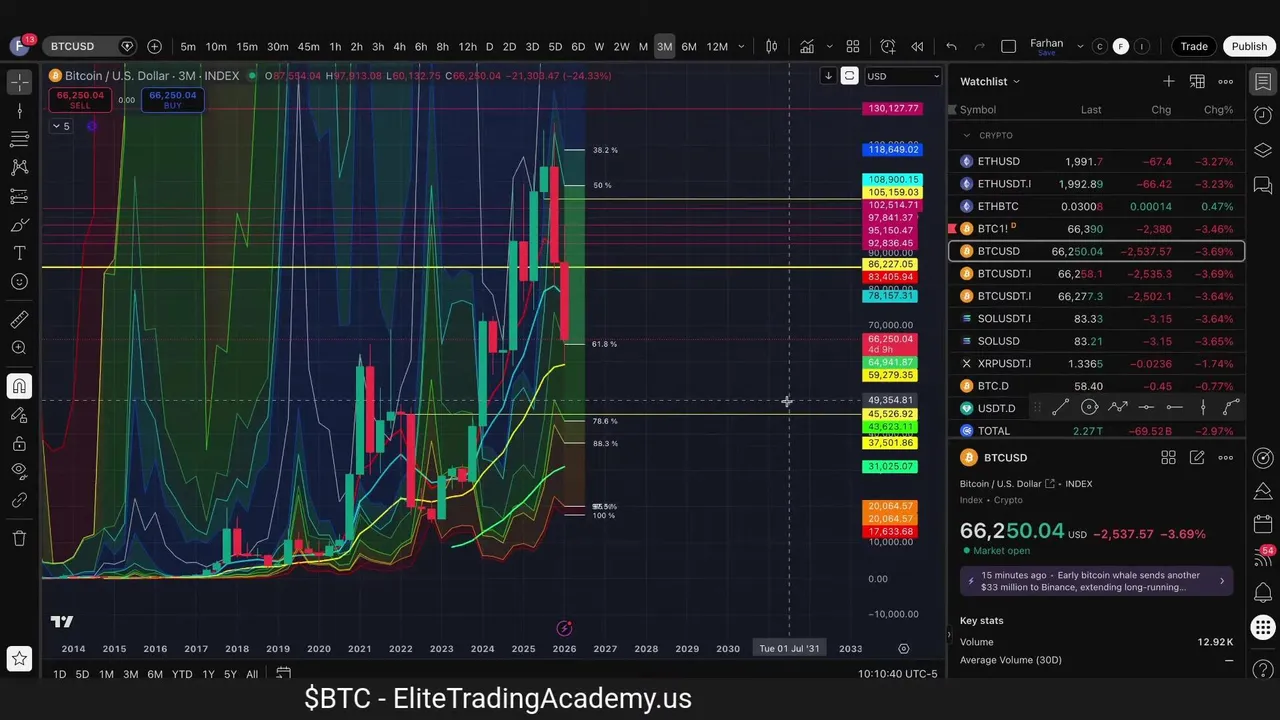
Task: Open the watchlist more options menu
Action: [1226, 81]
